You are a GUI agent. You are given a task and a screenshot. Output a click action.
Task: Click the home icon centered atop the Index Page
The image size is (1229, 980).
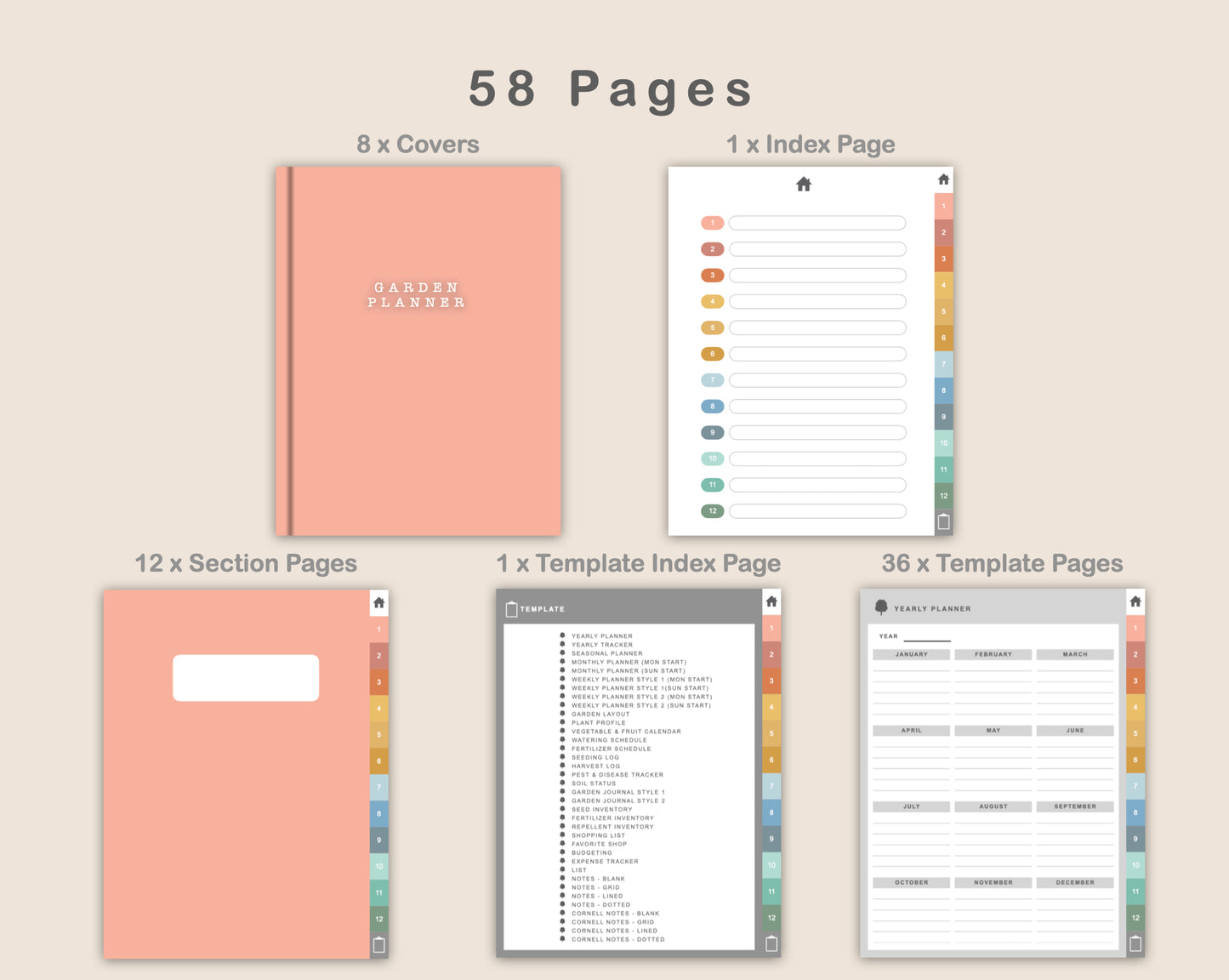pos(803,184)
